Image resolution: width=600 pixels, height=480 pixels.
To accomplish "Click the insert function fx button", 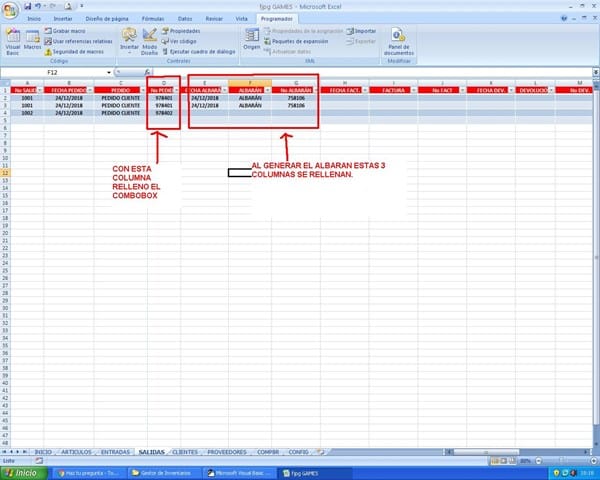I will click(x=147, y=72).
